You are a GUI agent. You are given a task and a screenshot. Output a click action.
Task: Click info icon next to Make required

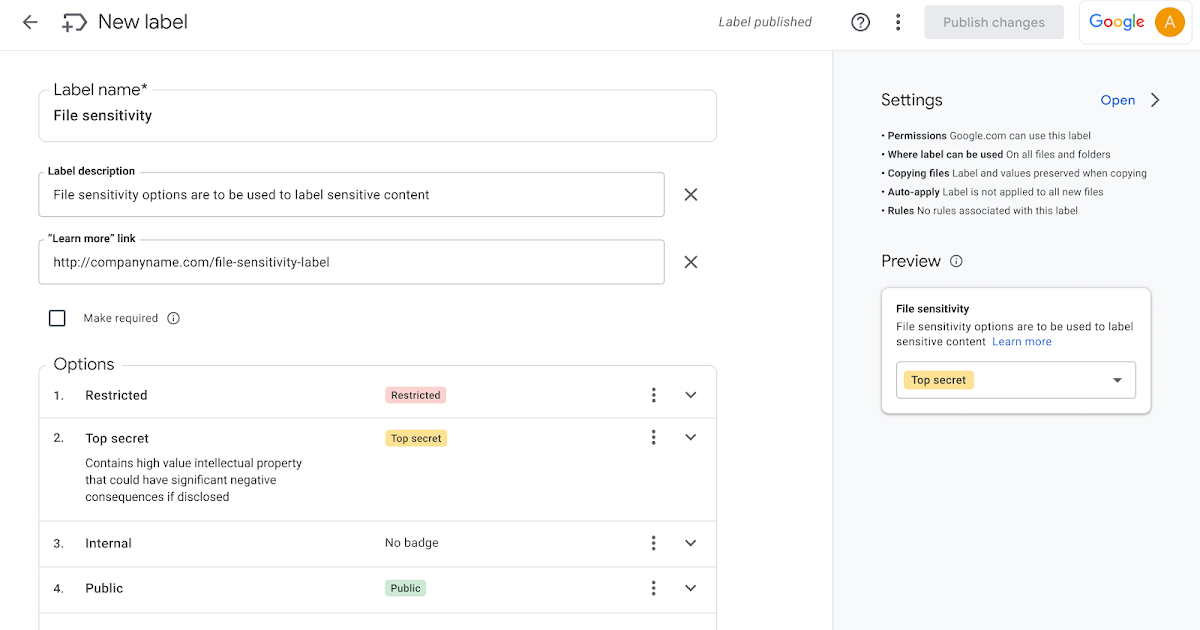[x=173, y=318]
